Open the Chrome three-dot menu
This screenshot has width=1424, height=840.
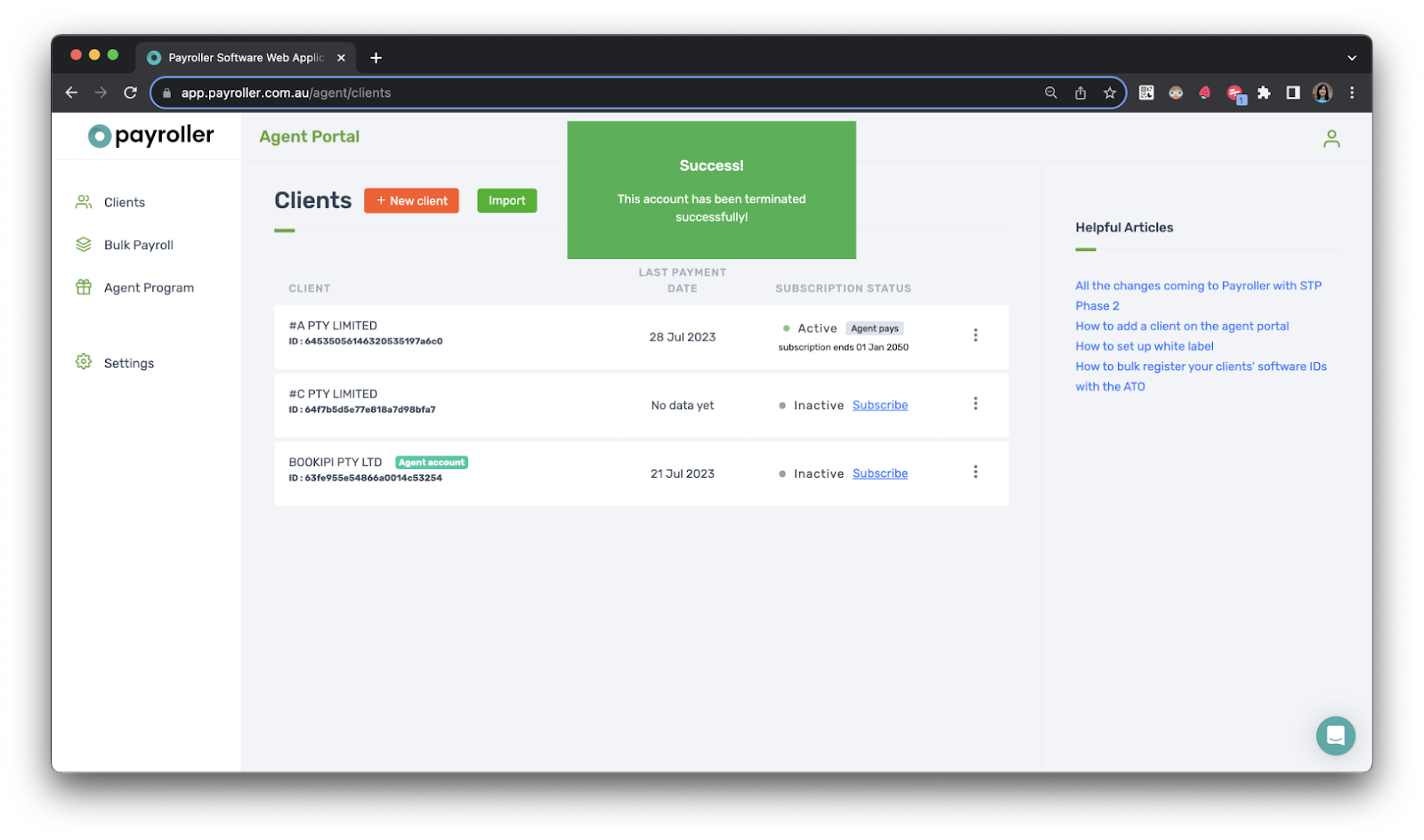tap(1351, 93)
